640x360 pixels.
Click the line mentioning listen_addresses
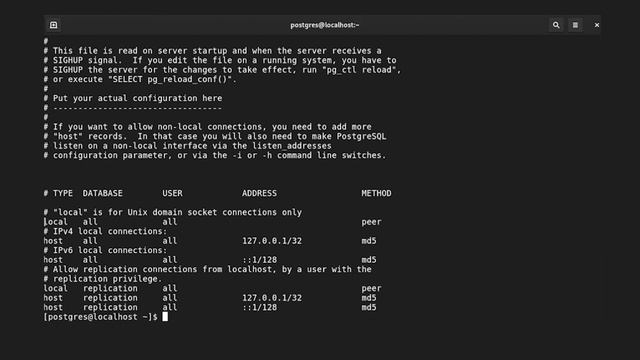(x=187, y=146)
